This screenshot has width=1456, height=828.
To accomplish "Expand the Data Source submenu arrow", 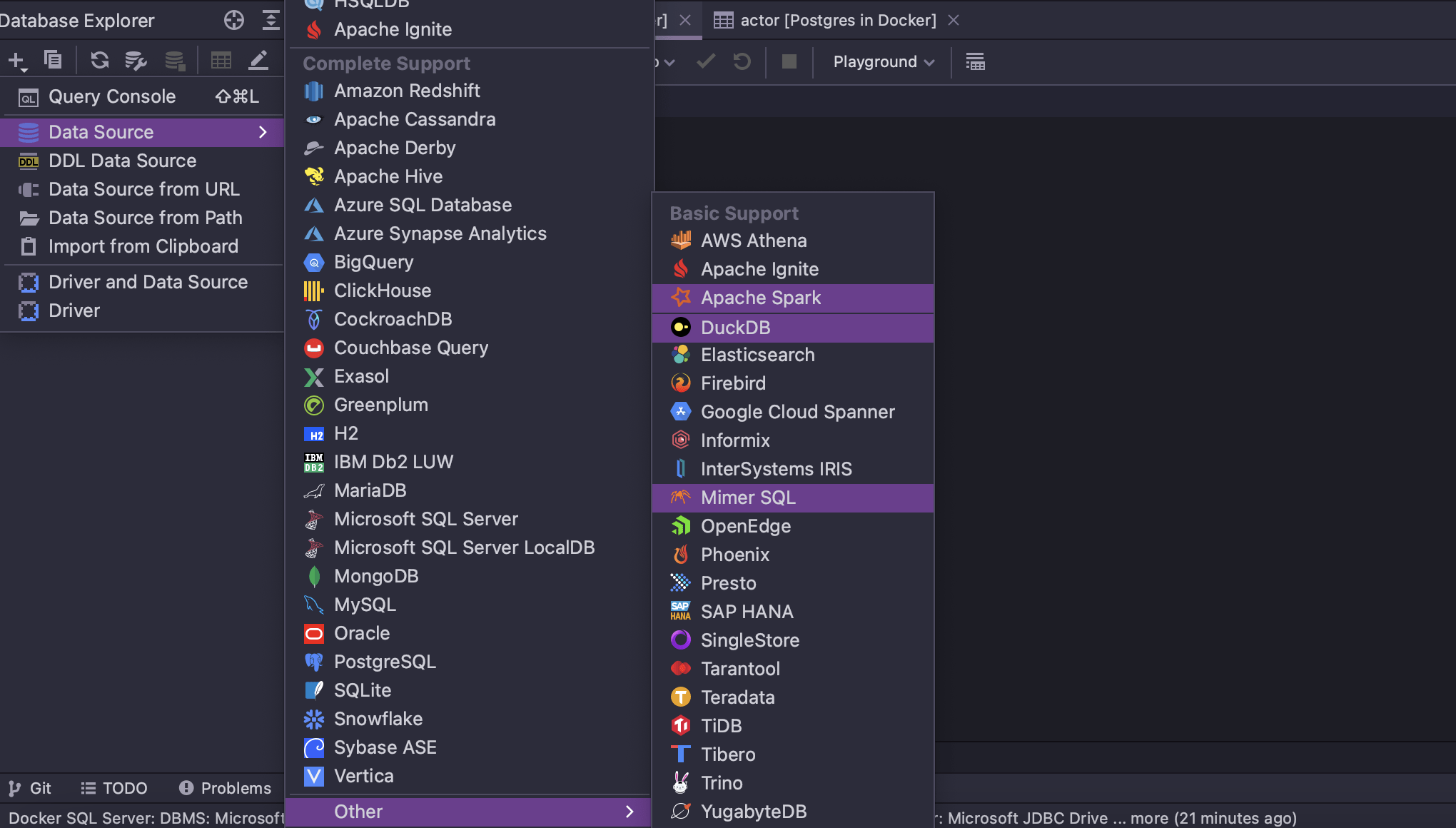I will [x=263, y=132].
